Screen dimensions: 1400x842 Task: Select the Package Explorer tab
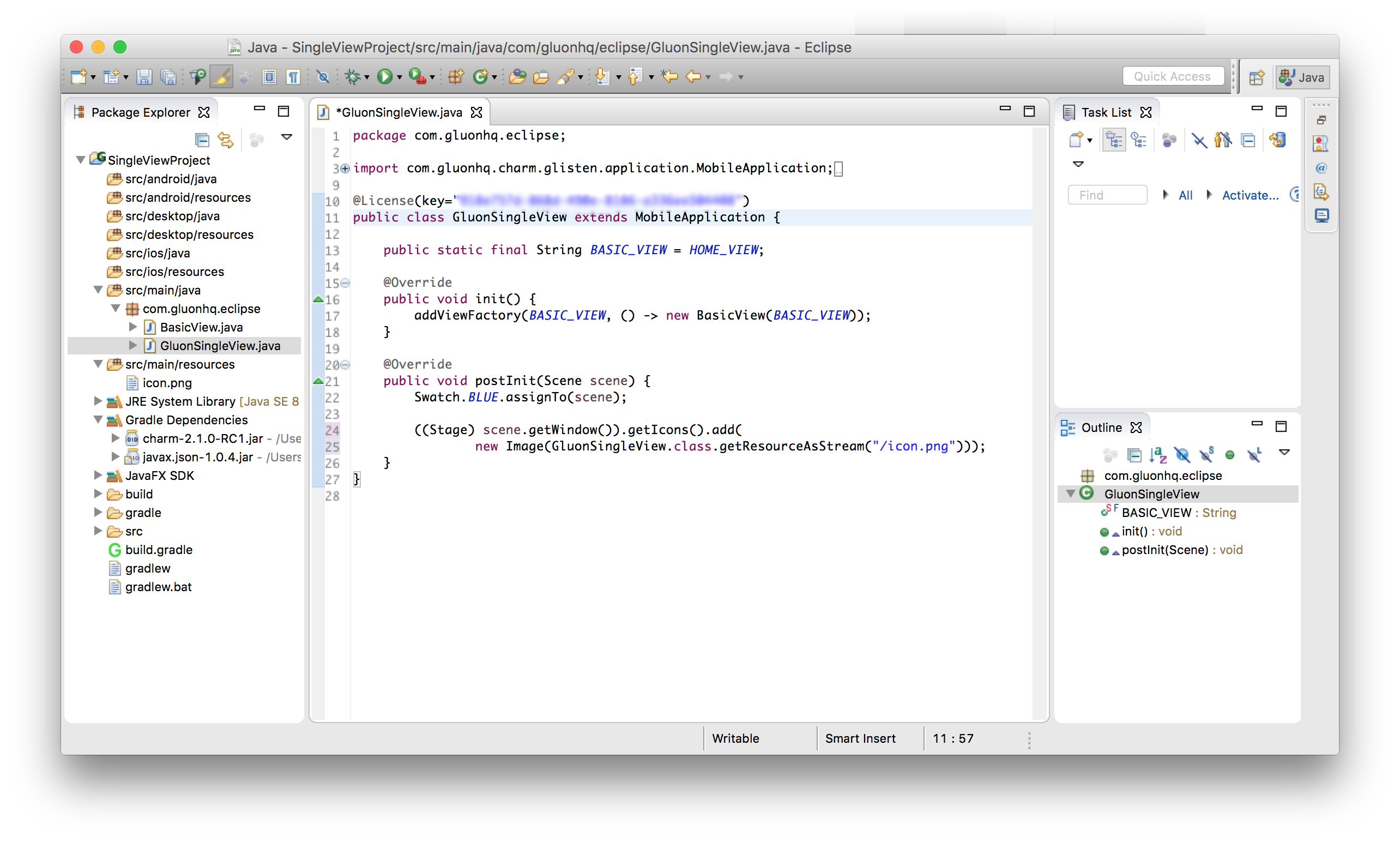coord(141,112)
